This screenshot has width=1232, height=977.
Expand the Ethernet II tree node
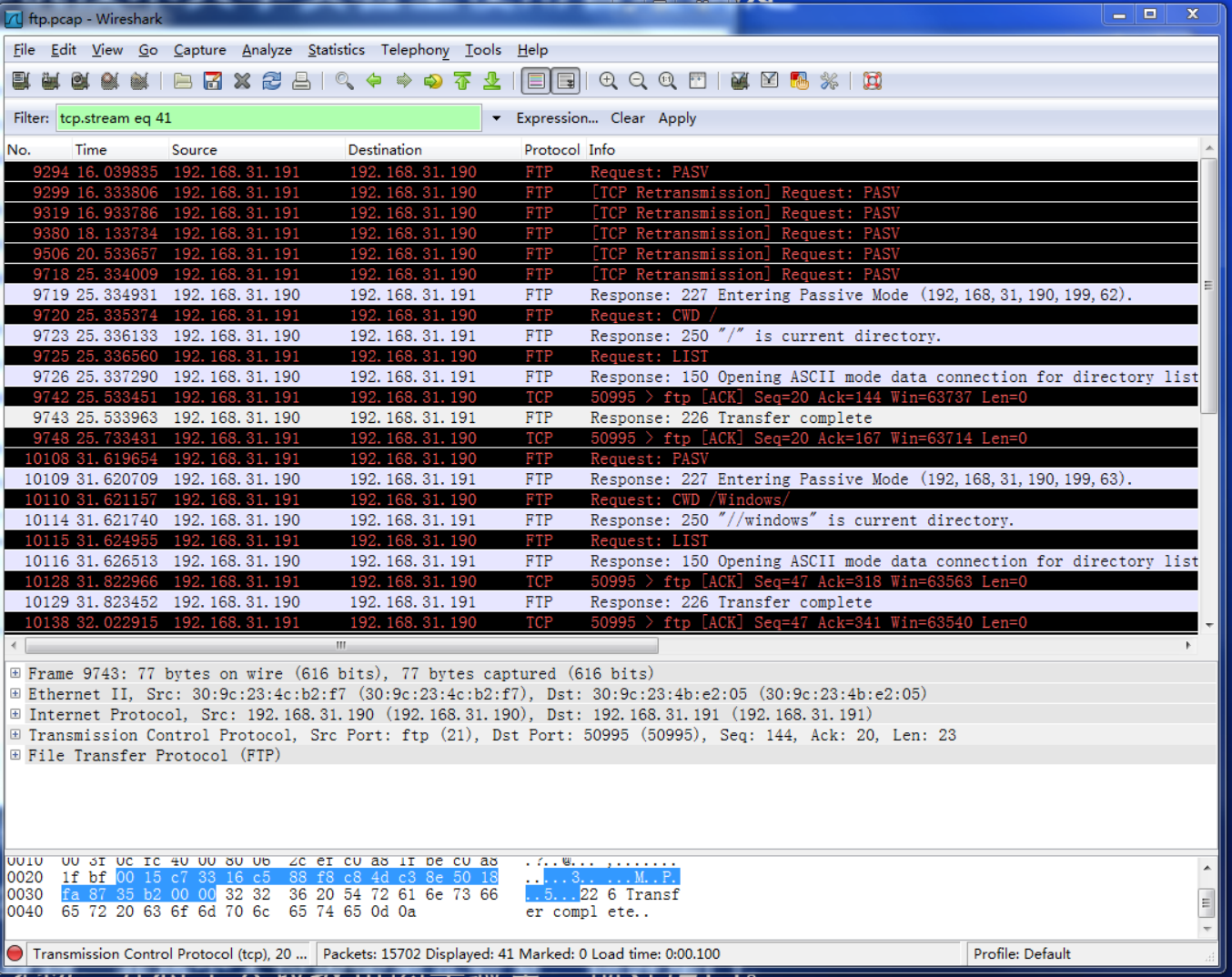(15, 694)
